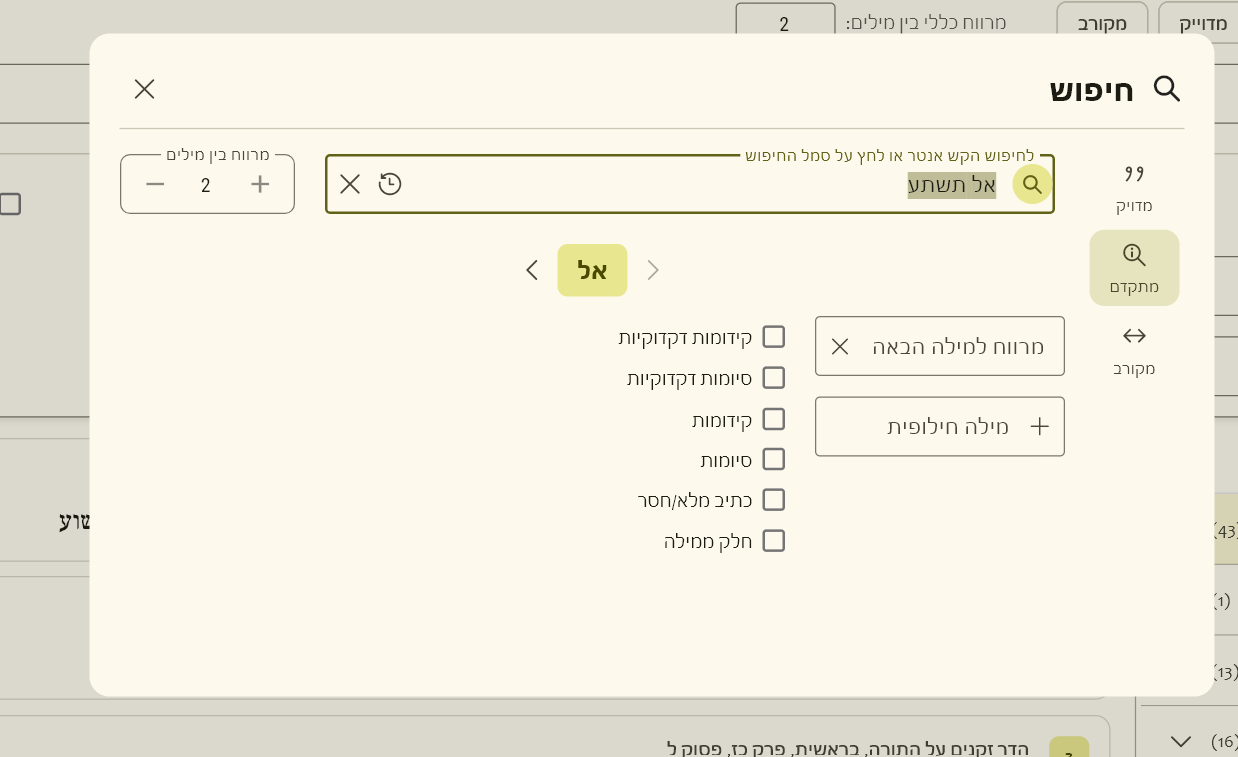Screen dimensions: 1238x757
Task: Click the right chevron beside אל
Action: [x=653, y=270]
